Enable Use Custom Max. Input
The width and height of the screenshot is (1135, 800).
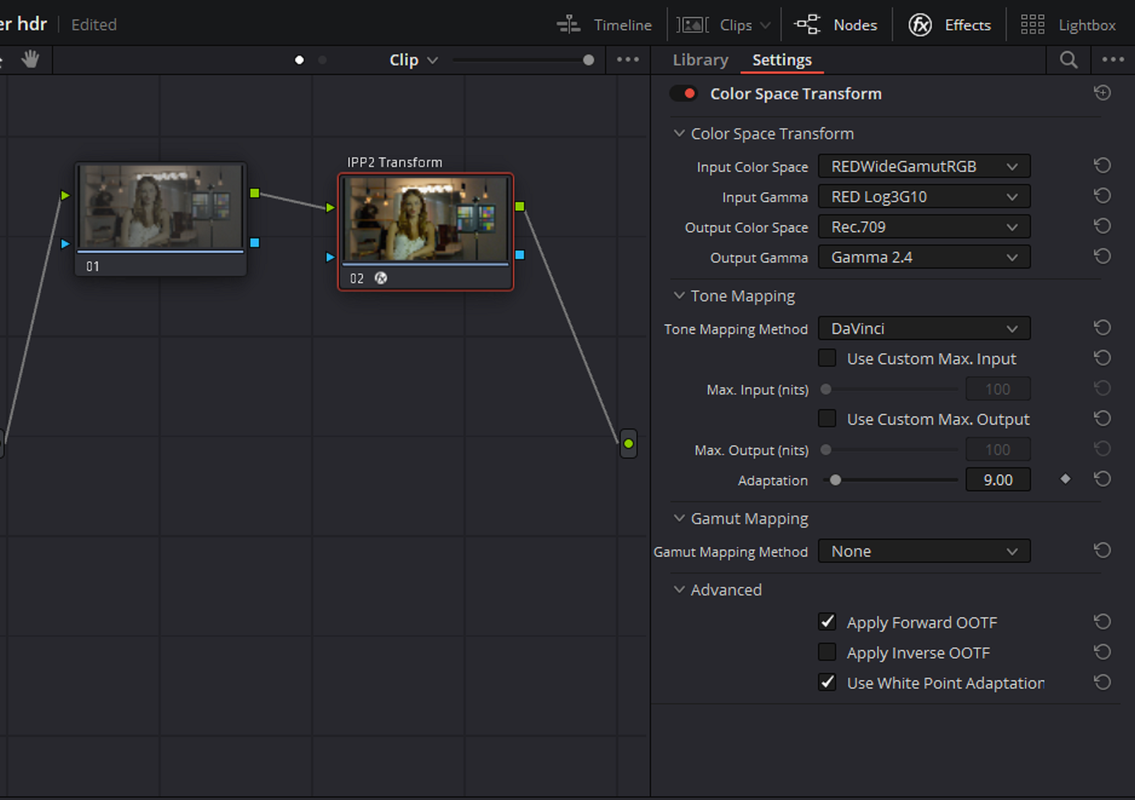click(x=827, y=358)
